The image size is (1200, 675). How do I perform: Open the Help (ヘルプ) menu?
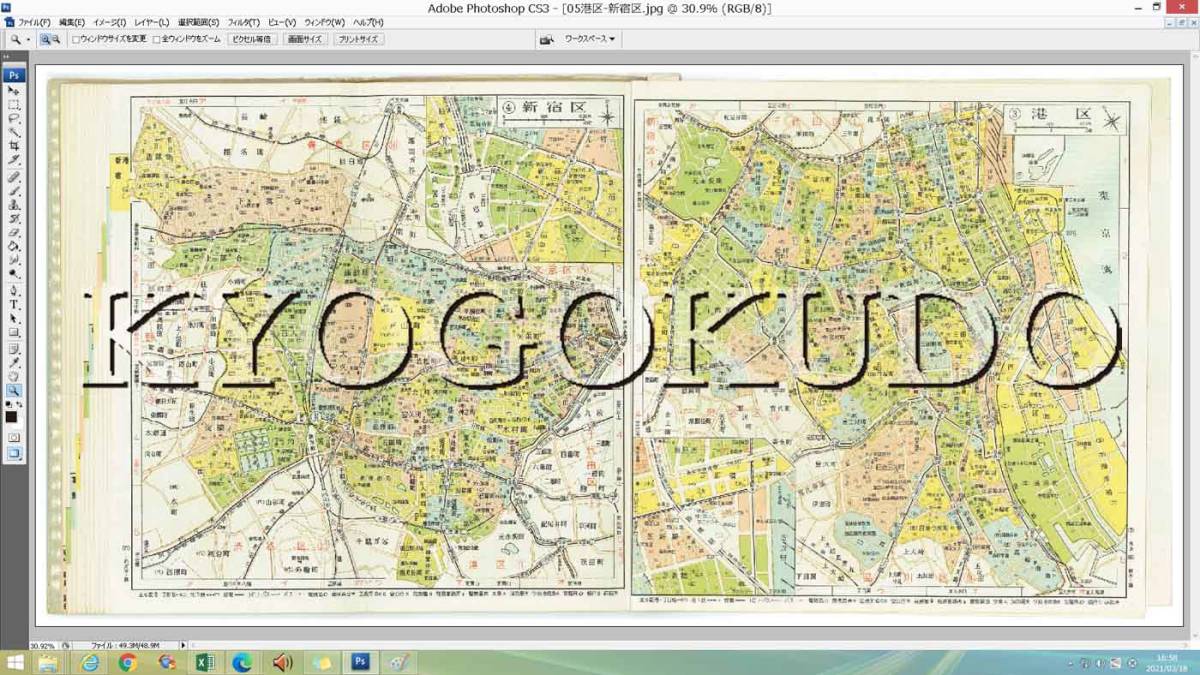(x=368, y=22)
